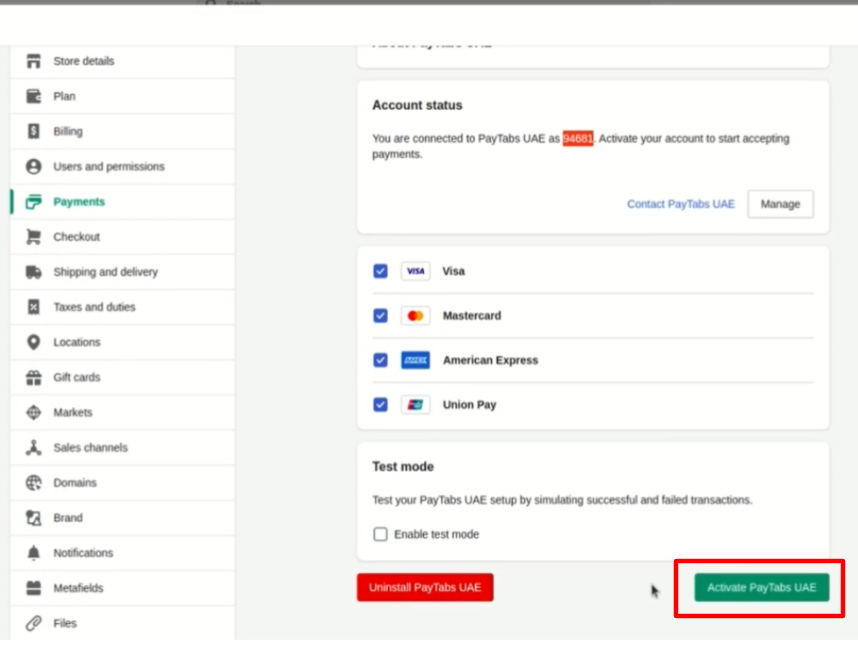Uncheck the Mastercard checkbox
The image size is (858, 645).
pos(380,316)
